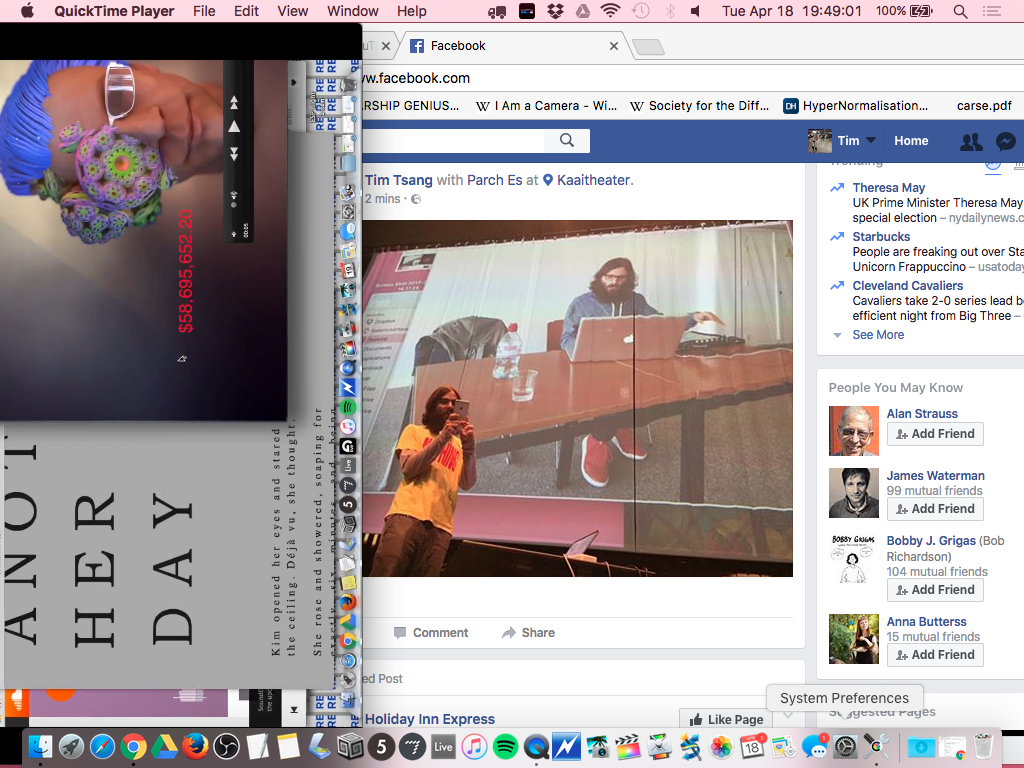1024x768 pixels.
Task: Open 'Society for the Diff...' bookmark
Action: point(699,106)
